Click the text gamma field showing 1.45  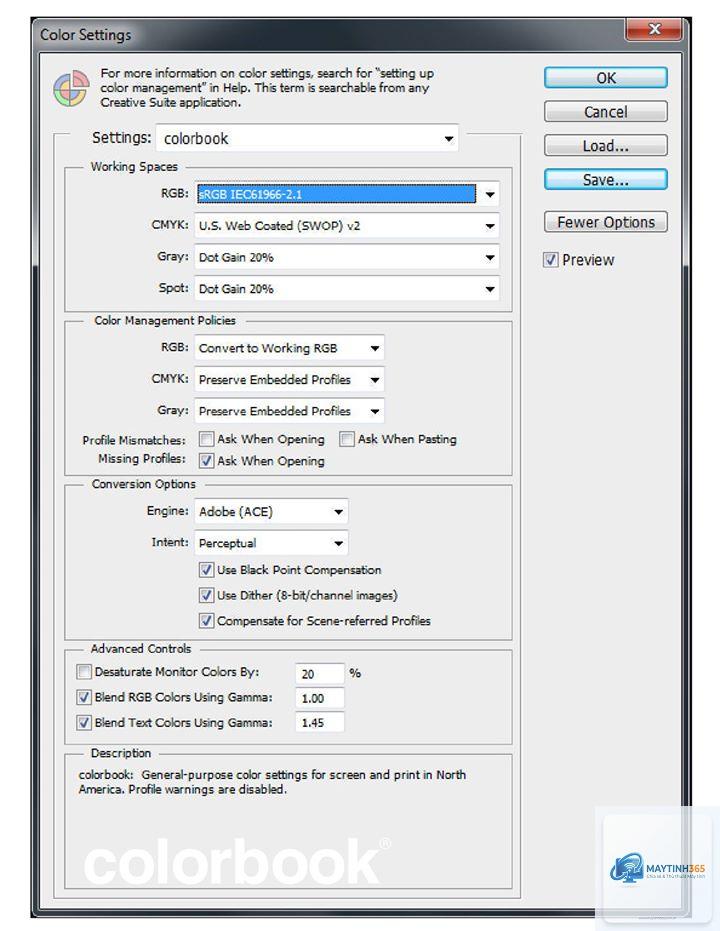pyautogui.click(x=320, y=723)
